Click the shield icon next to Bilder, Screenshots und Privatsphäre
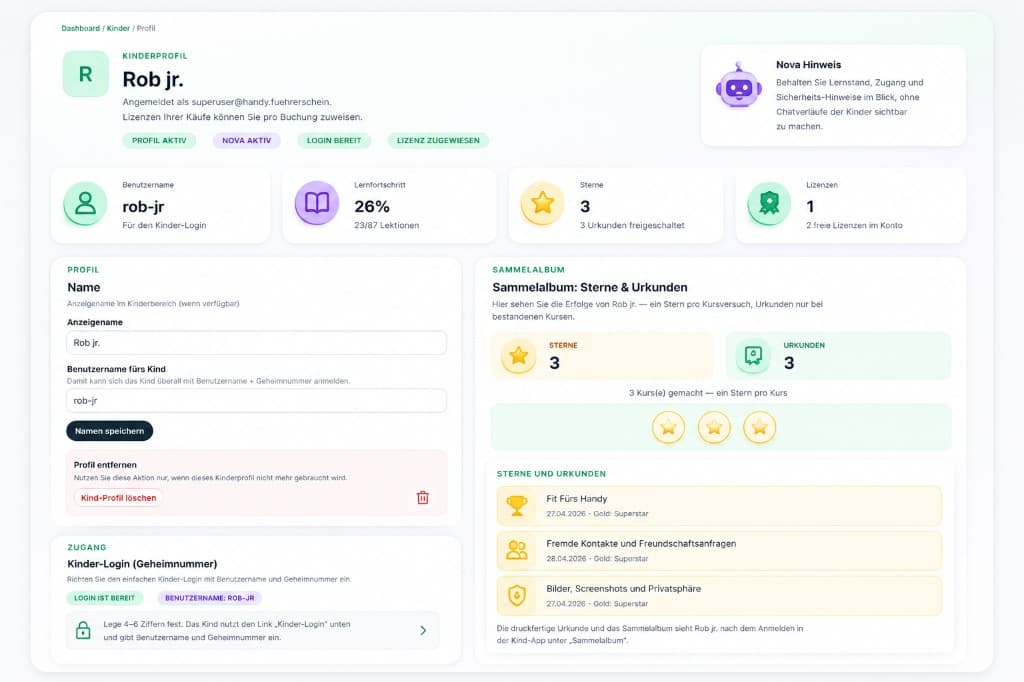This screenshot has height=682, width=1024. pos(517,595)
